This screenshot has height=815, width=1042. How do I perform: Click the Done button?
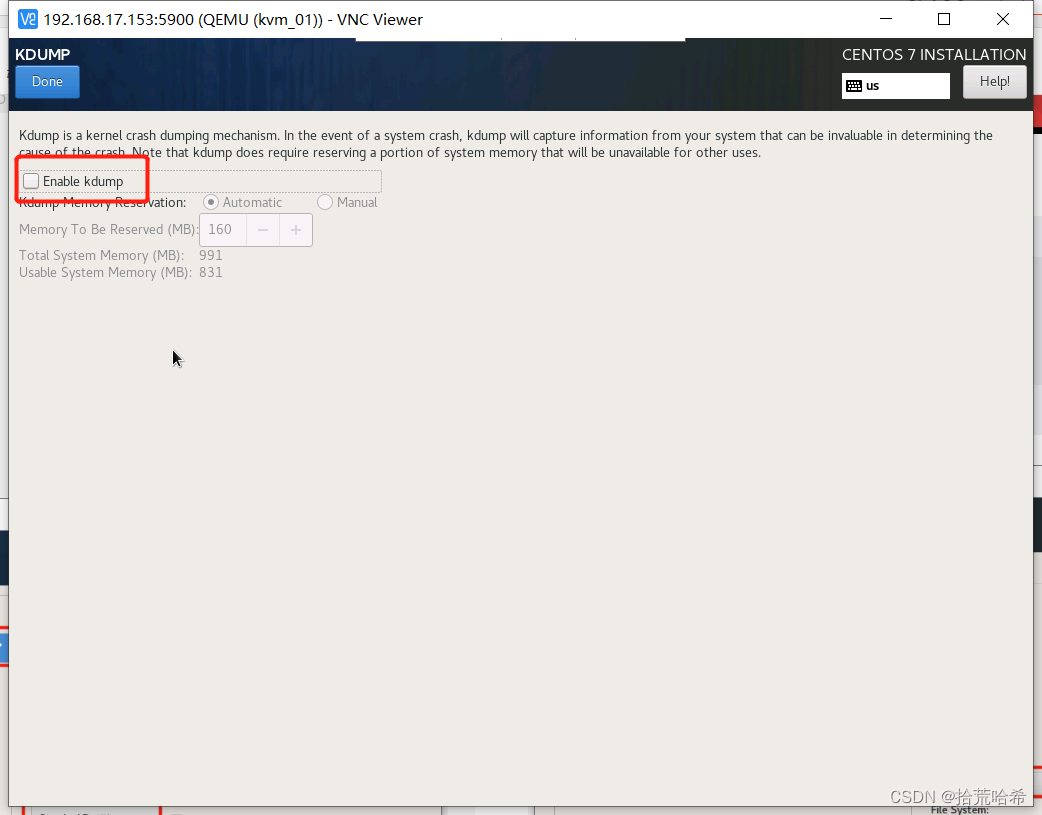click(46, 81)
